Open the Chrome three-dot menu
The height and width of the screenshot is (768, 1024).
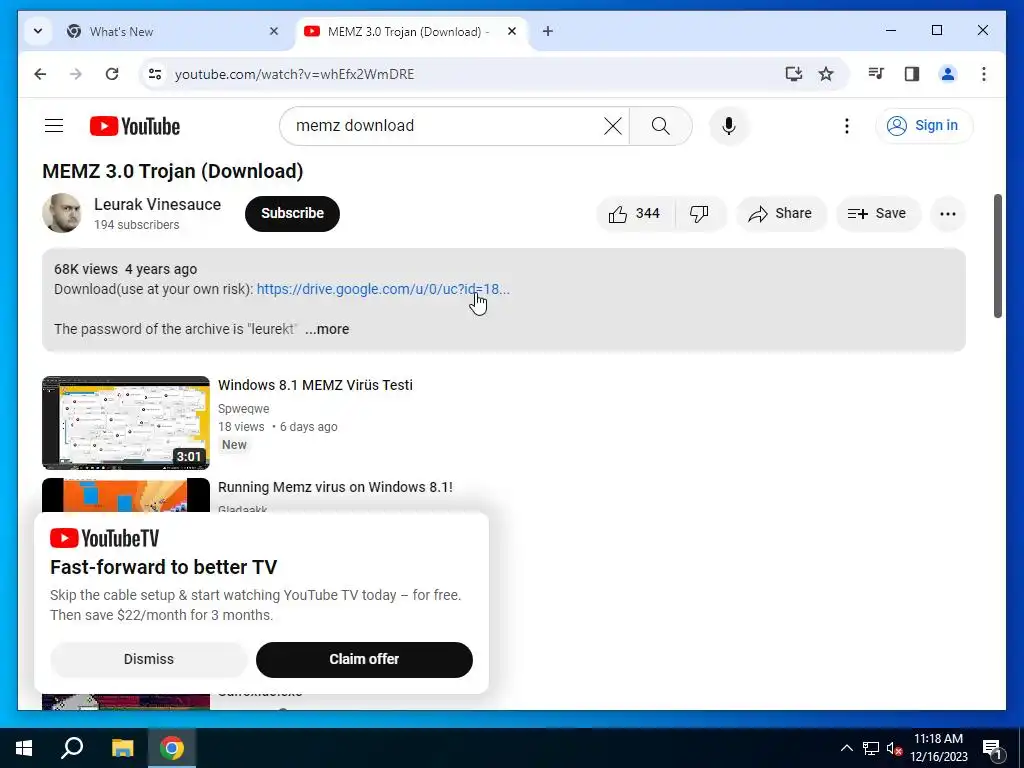tap(984, 74)
